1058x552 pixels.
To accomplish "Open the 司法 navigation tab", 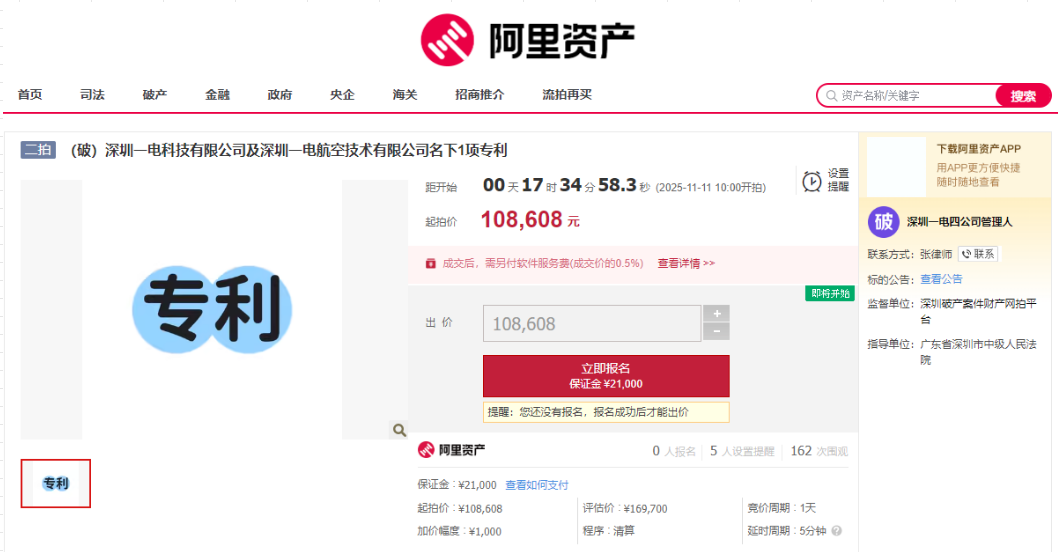I will 92,95.
